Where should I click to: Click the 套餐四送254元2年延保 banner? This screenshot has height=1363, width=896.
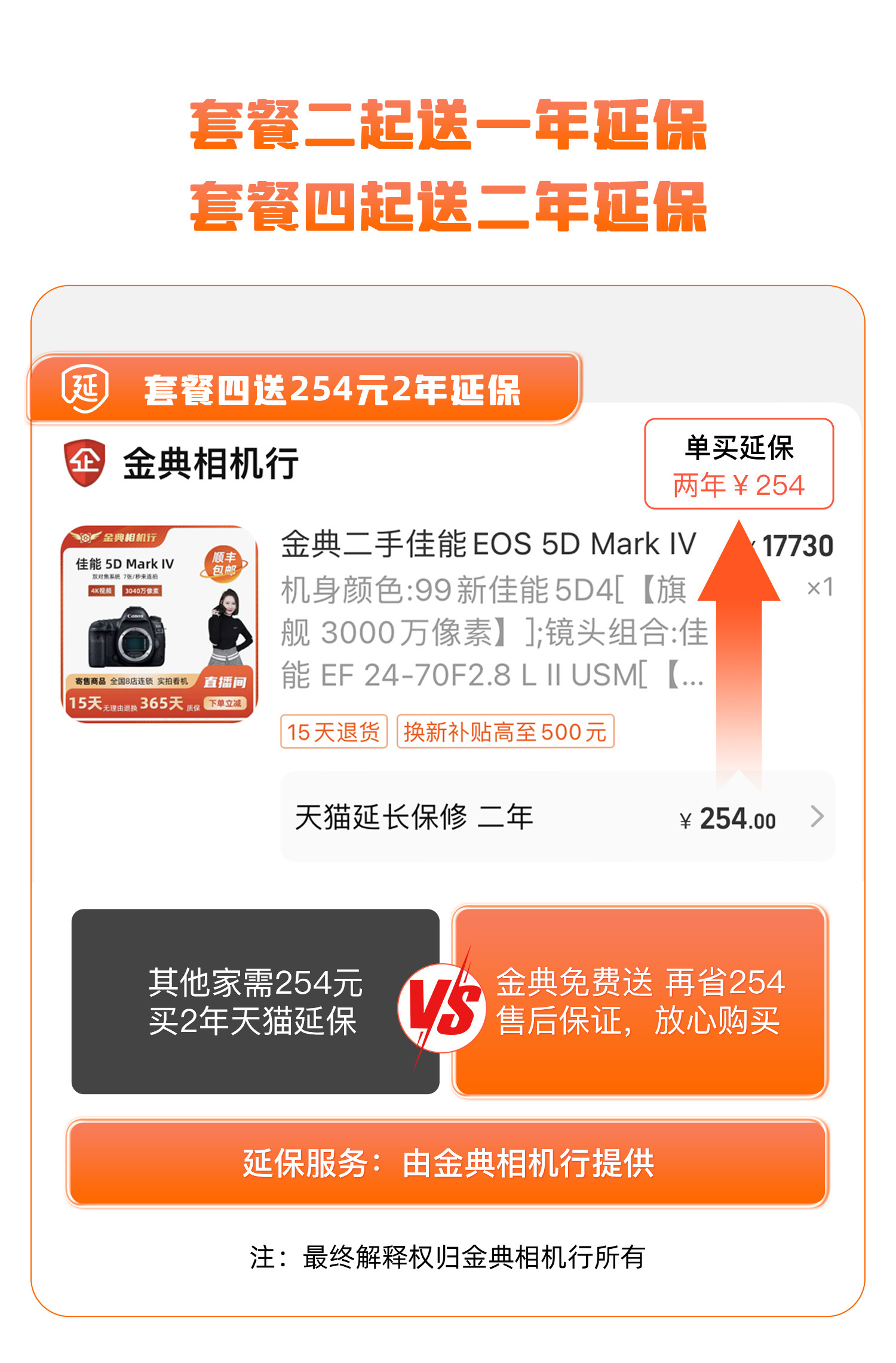coord(305,389)
